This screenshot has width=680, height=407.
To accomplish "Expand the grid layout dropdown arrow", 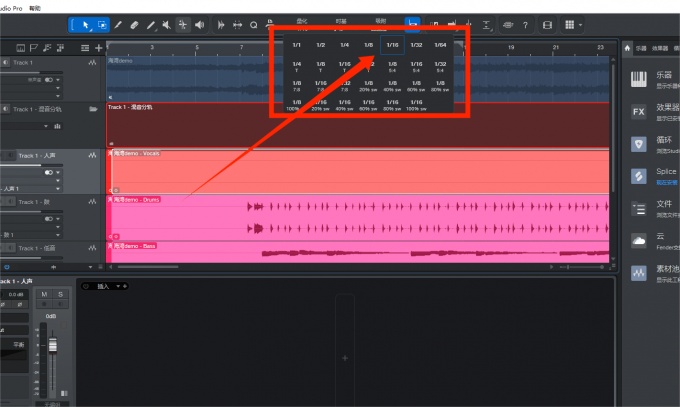I will coord(580,25).
